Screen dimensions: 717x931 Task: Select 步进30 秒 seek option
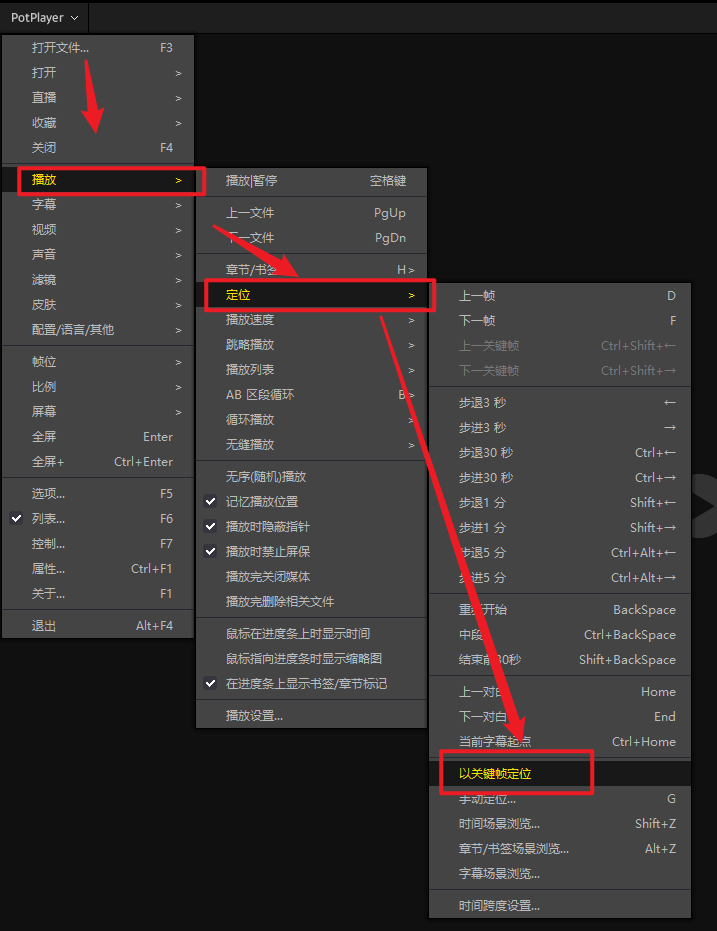pyautogui.click(x=486, y=478)
